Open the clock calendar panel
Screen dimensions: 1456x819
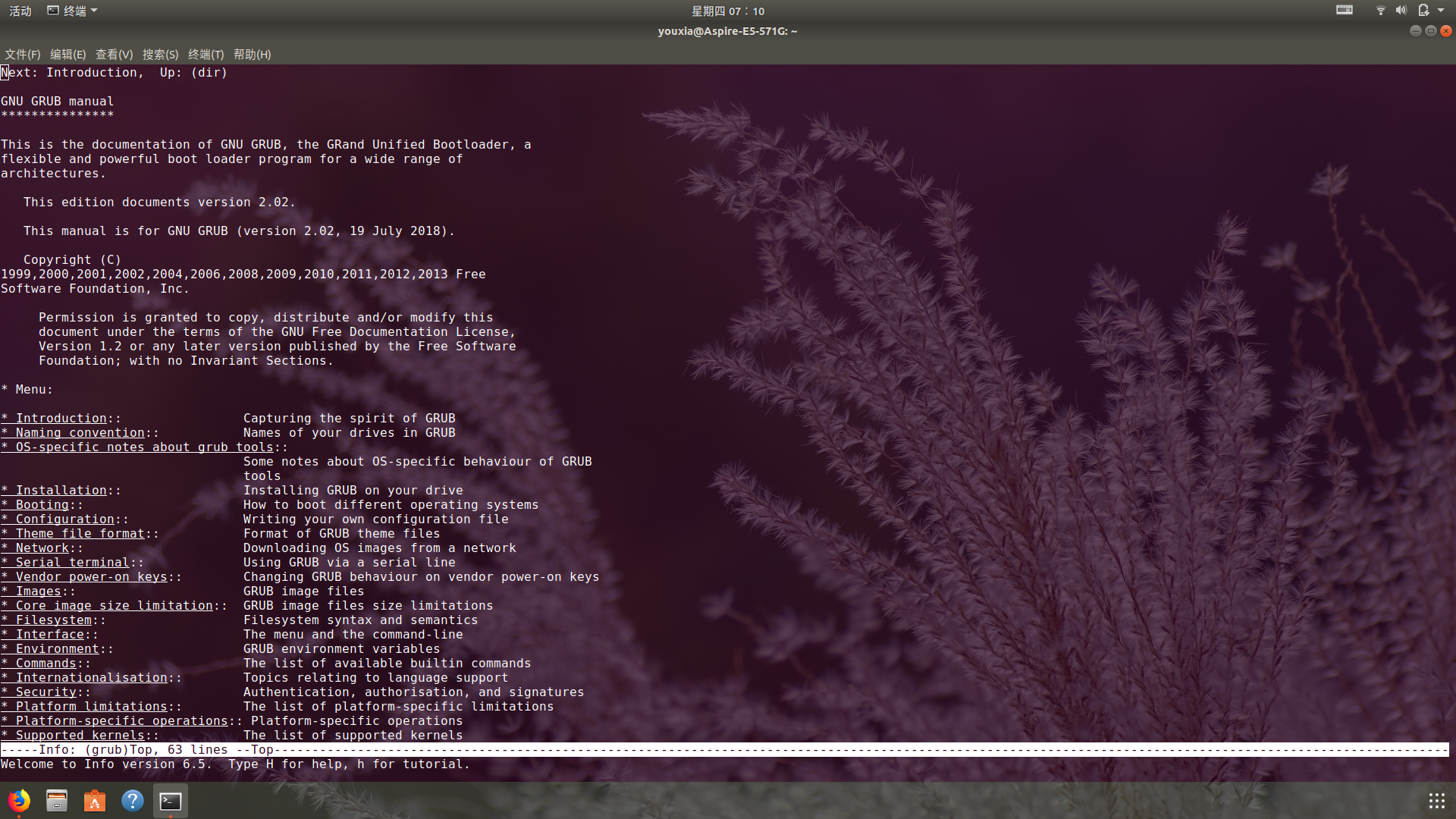727,11
